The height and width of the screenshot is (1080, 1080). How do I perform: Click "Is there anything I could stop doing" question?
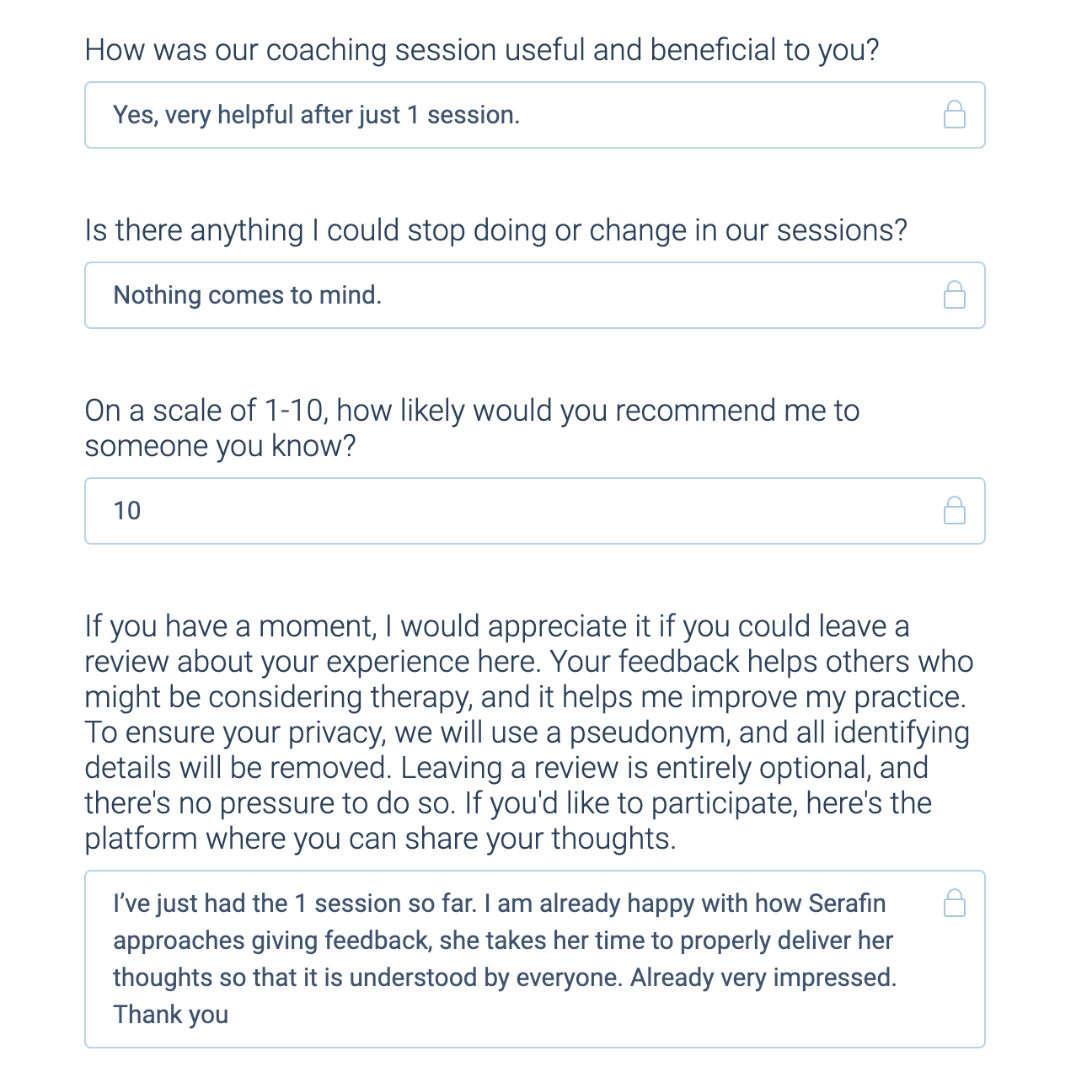click(x=496, y=230)
